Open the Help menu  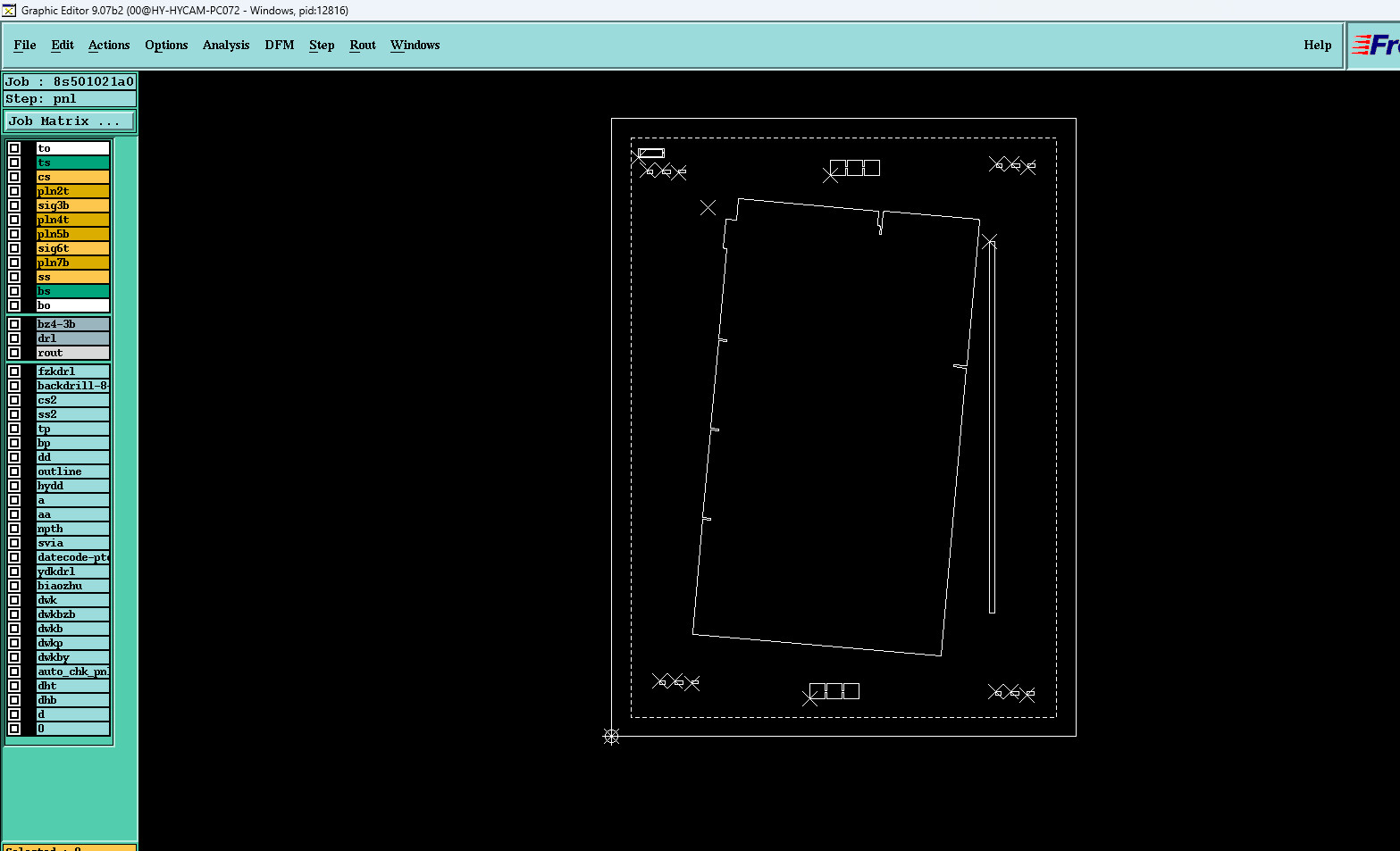[x=1317, y=45]
